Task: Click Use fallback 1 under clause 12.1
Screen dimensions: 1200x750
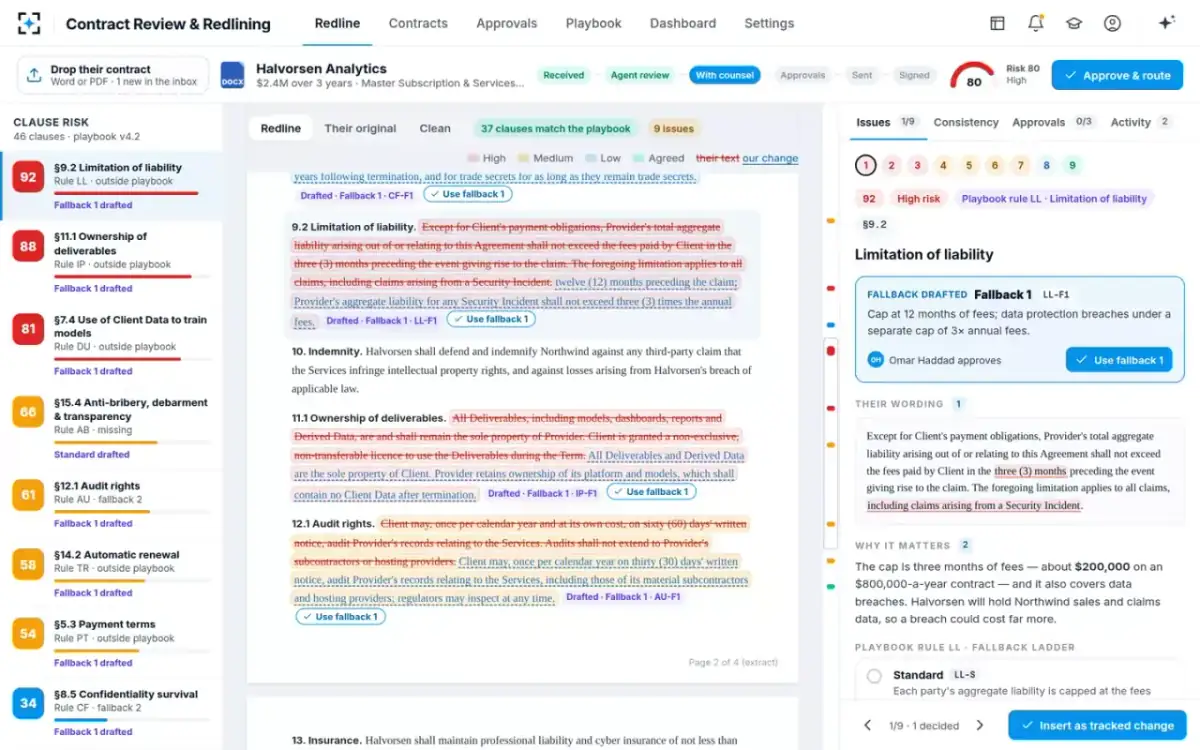Action: click(x=340, y=617)
